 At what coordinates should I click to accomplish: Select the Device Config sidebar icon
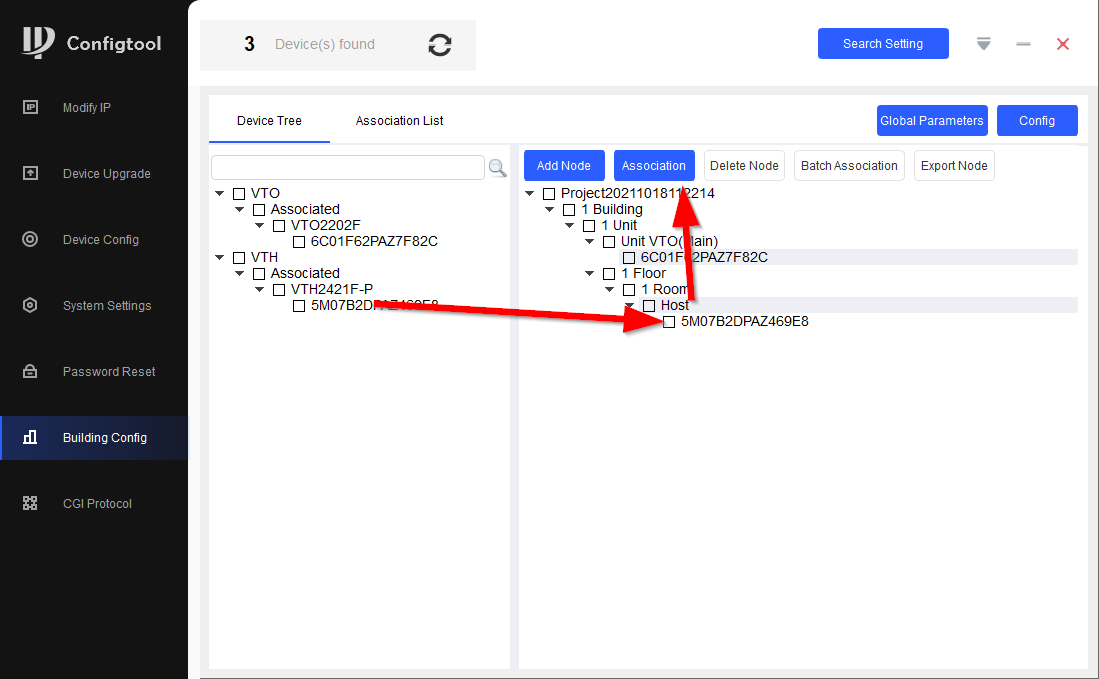tap(30, 239)
